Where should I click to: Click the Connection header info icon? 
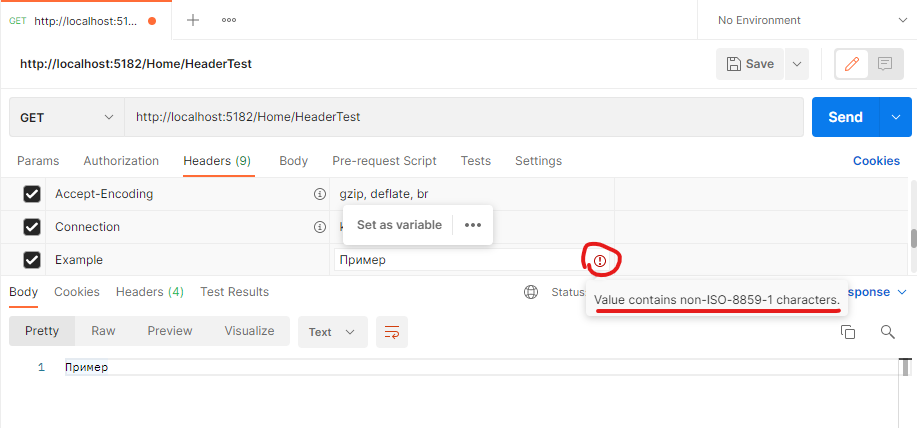(319, 227)
